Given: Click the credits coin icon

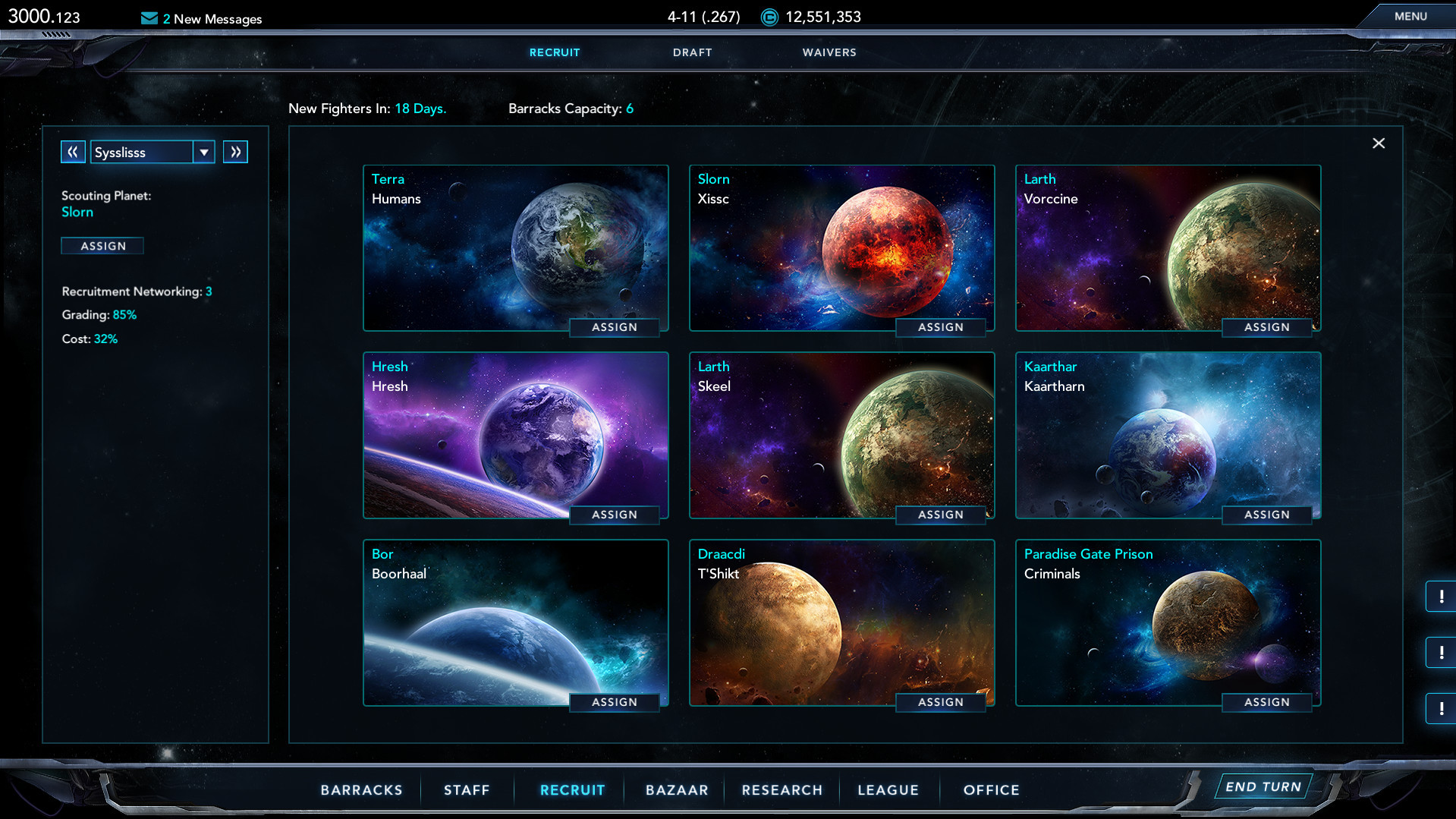Looking at the screenshot, I should click(x=769, y=17).
